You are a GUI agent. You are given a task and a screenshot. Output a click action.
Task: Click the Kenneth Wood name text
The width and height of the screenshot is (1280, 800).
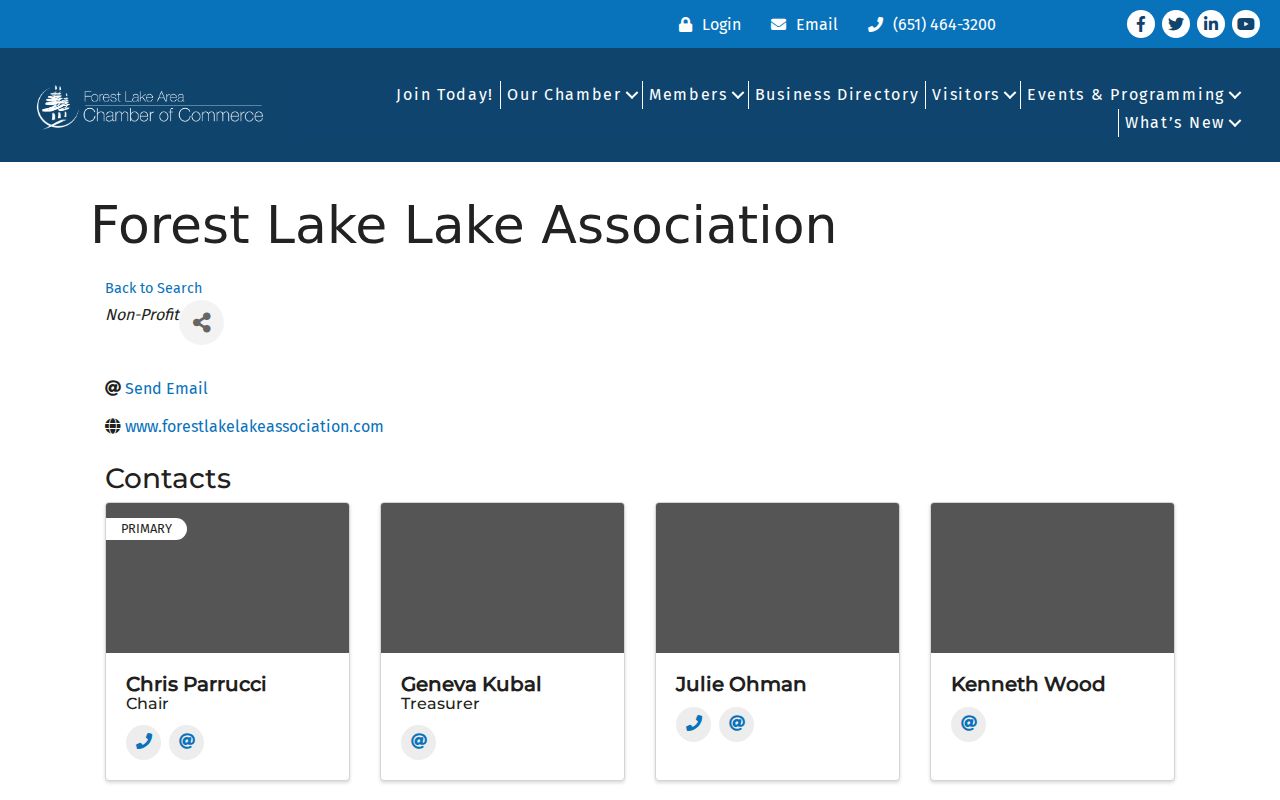click(x=1028, y=684)
